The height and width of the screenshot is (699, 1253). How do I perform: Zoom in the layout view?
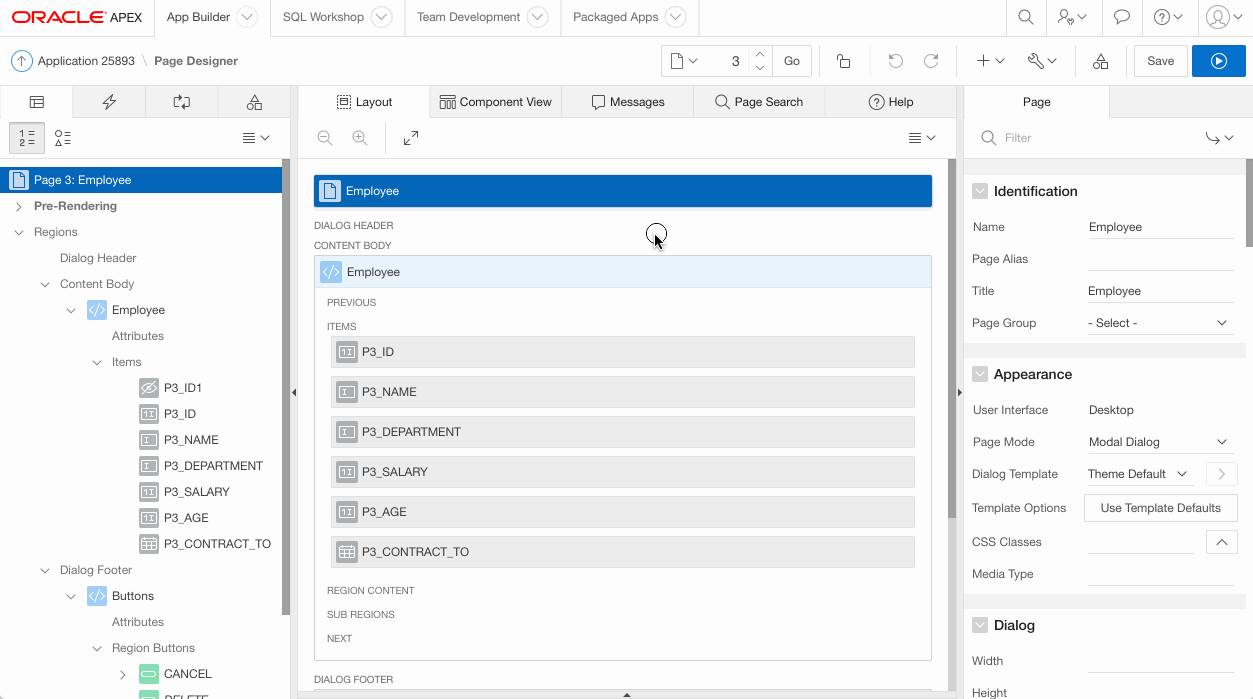(x=359, y=138)
